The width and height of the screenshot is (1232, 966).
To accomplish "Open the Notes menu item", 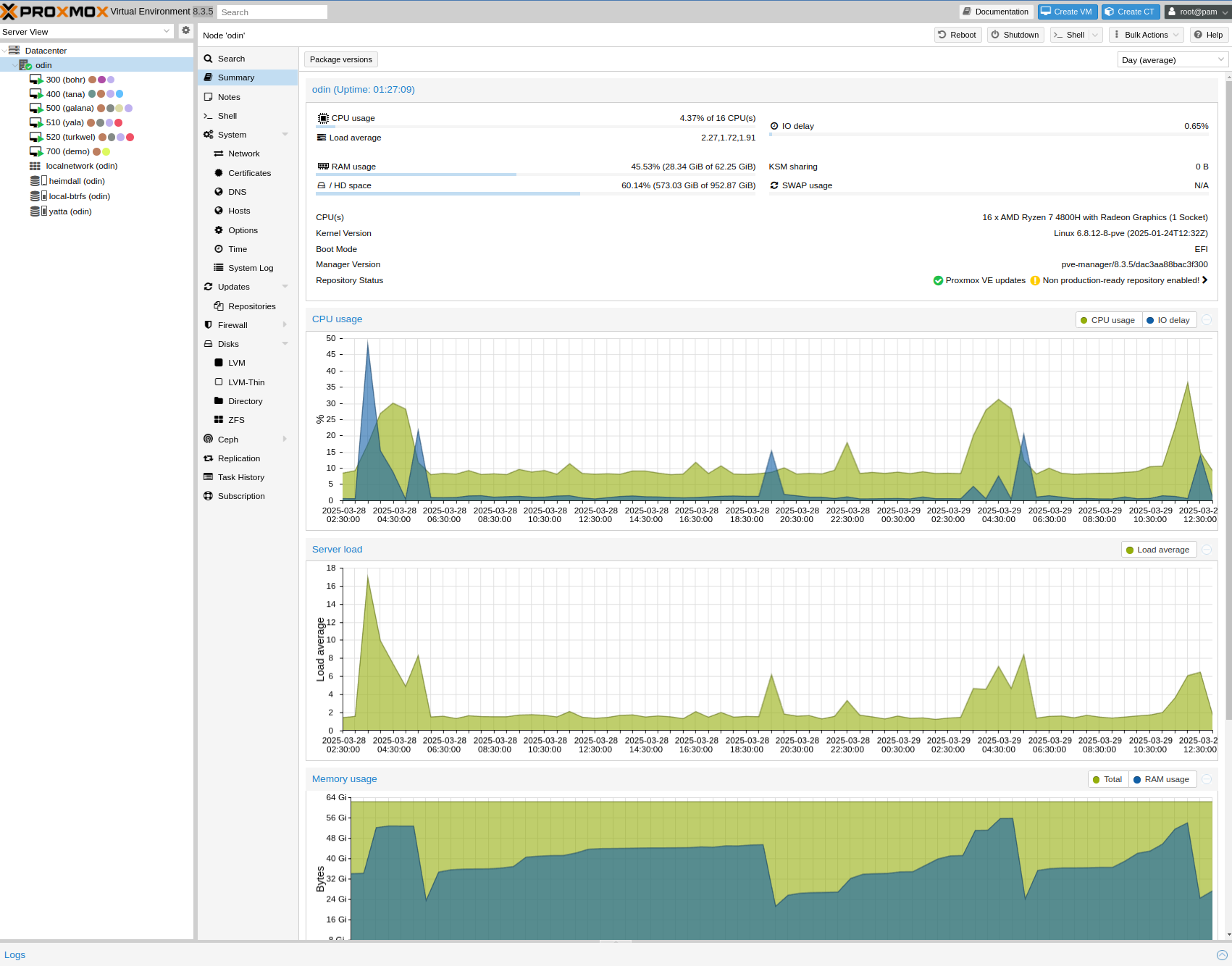I will point(248,97).
